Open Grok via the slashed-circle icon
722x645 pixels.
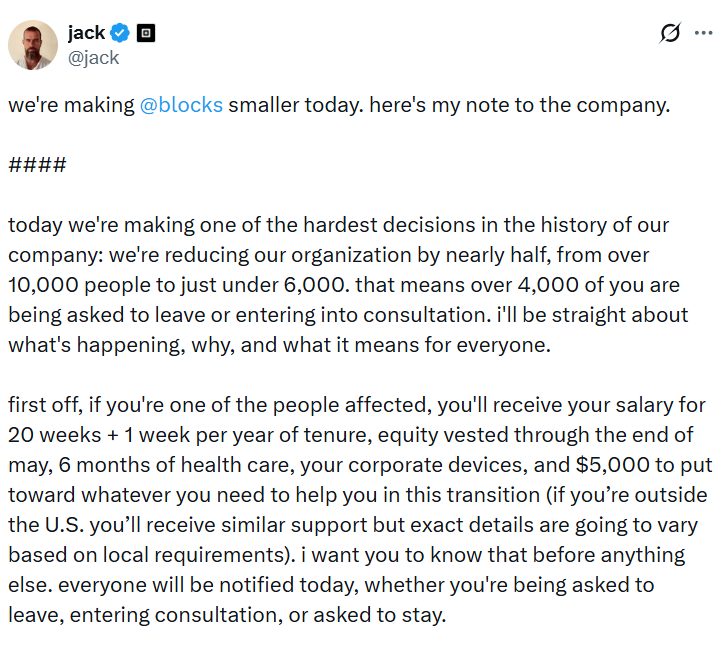click(670, 33)
